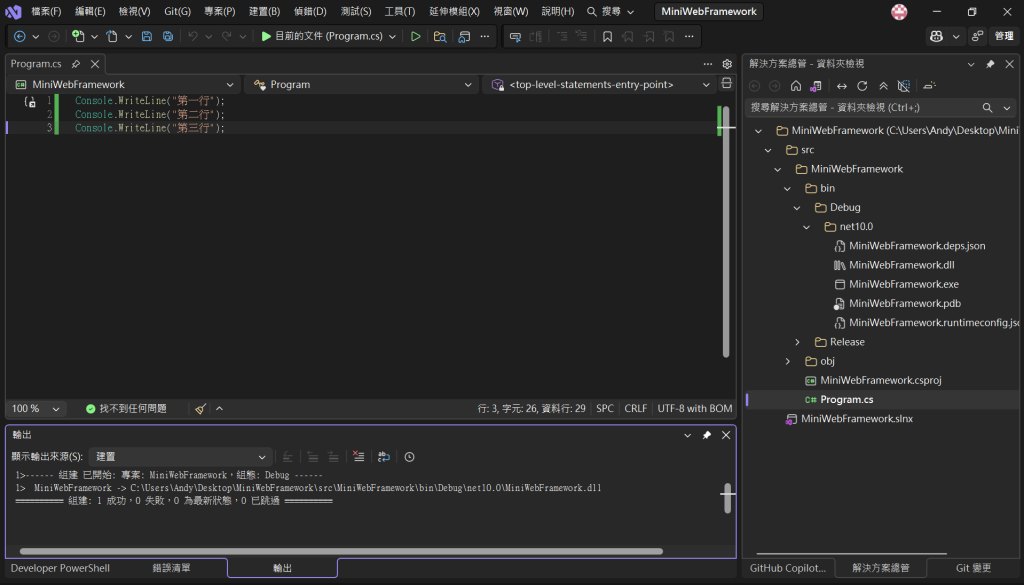This screenshot has width=1024, height=585.
Task: Start without debugging via hollow green play icon
Action: [x=415, y=37]
